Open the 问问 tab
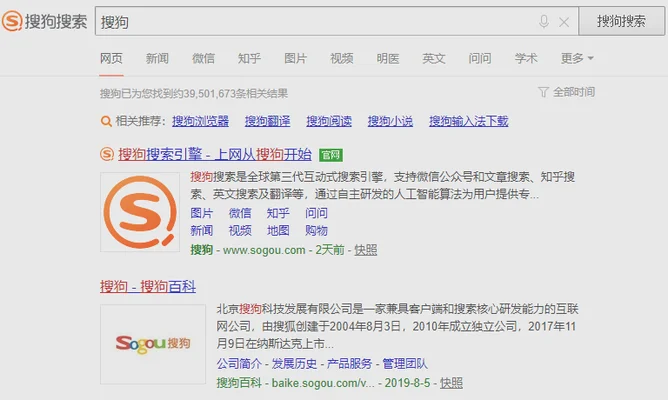The width and height of the screenshot is (668, 400). point(480,58)
